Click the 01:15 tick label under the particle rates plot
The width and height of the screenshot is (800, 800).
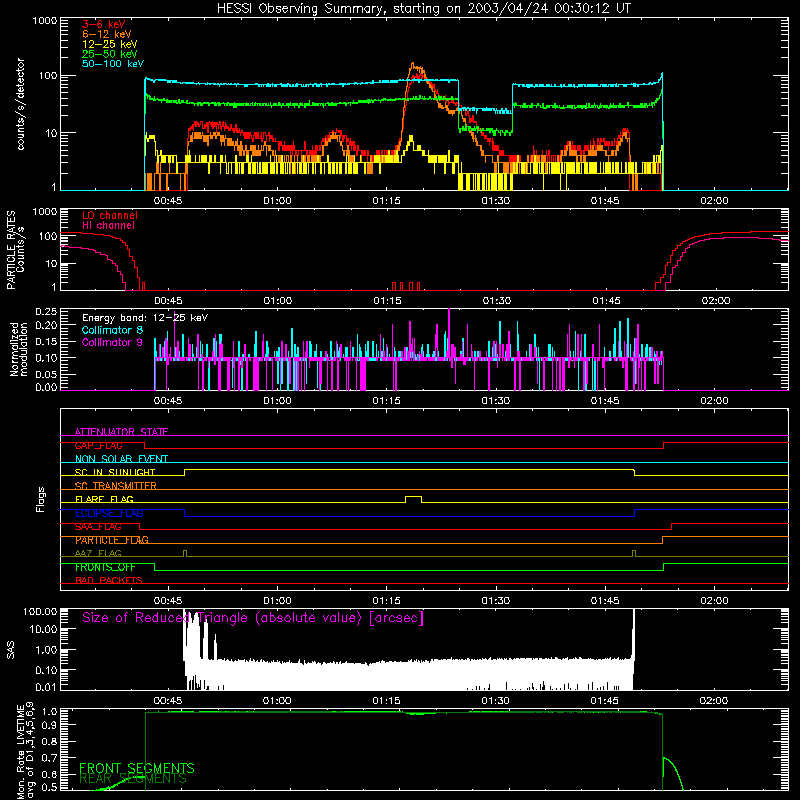coord(387,301)
